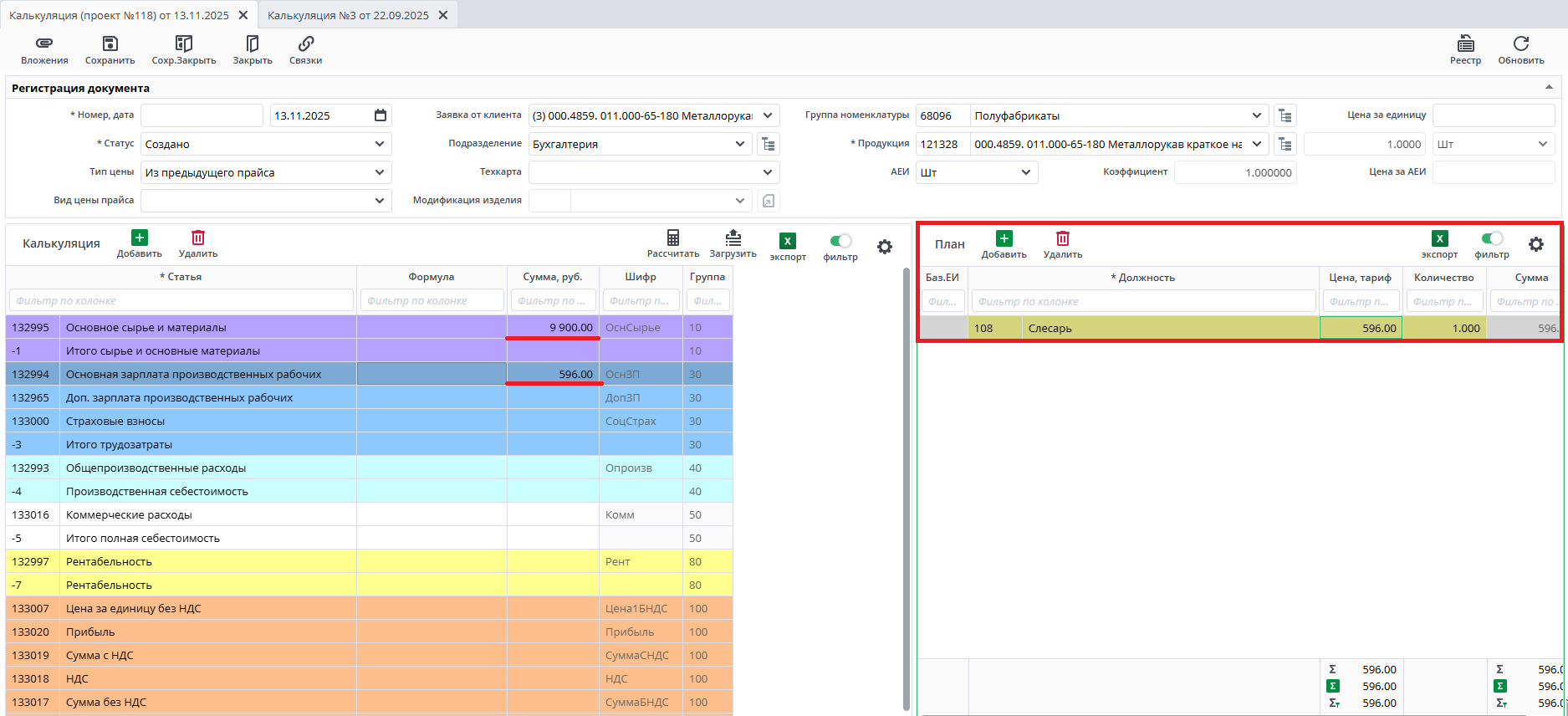Screen dimensions: 1568x716
Task: Click the Сохранить save icon
Action: tap(110, 43)
